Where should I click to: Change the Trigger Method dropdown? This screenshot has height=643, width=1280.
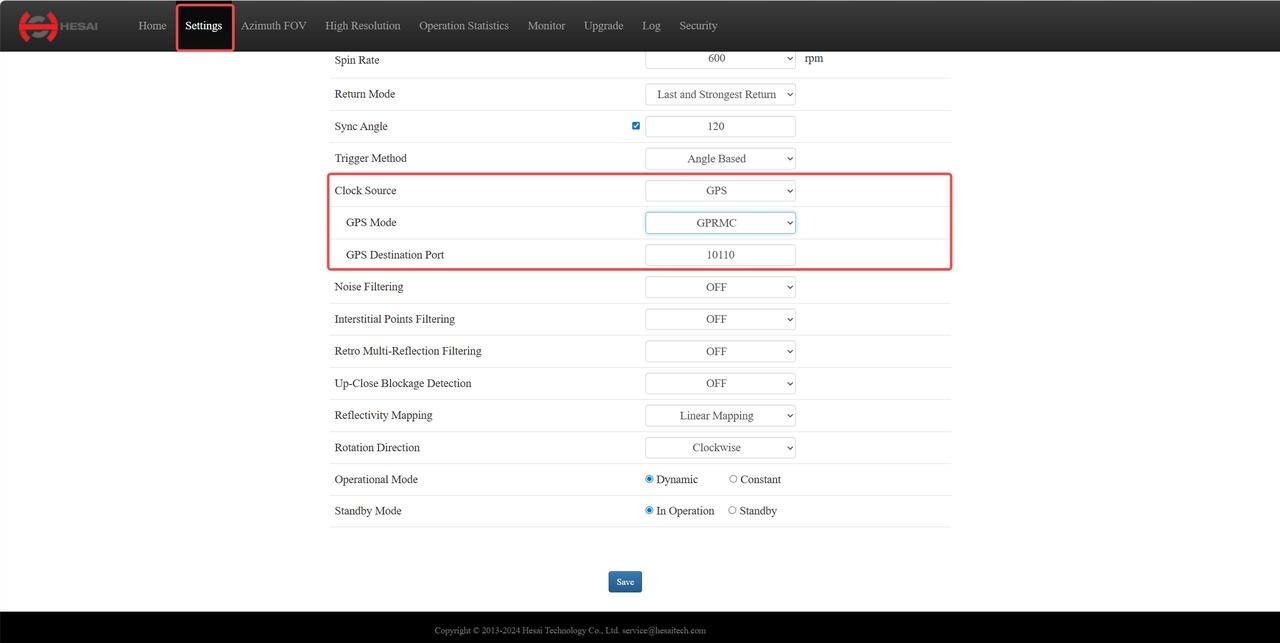[720, 158]
